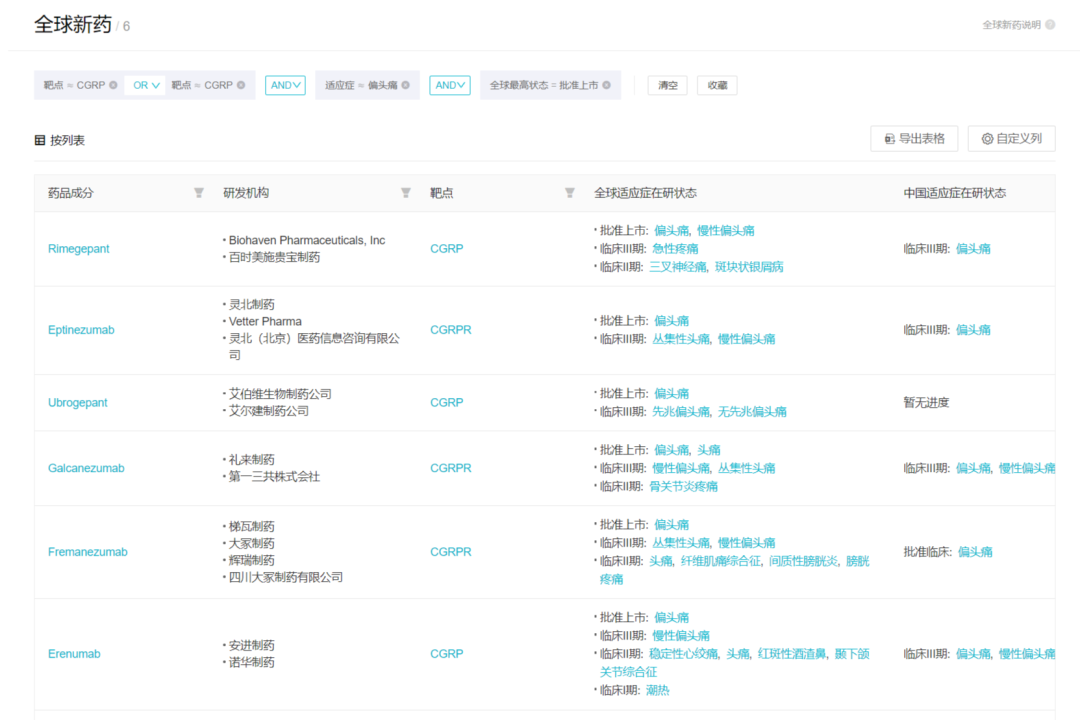Select 暂无进度 in Ubrogepant row

(x=926, y=403)
